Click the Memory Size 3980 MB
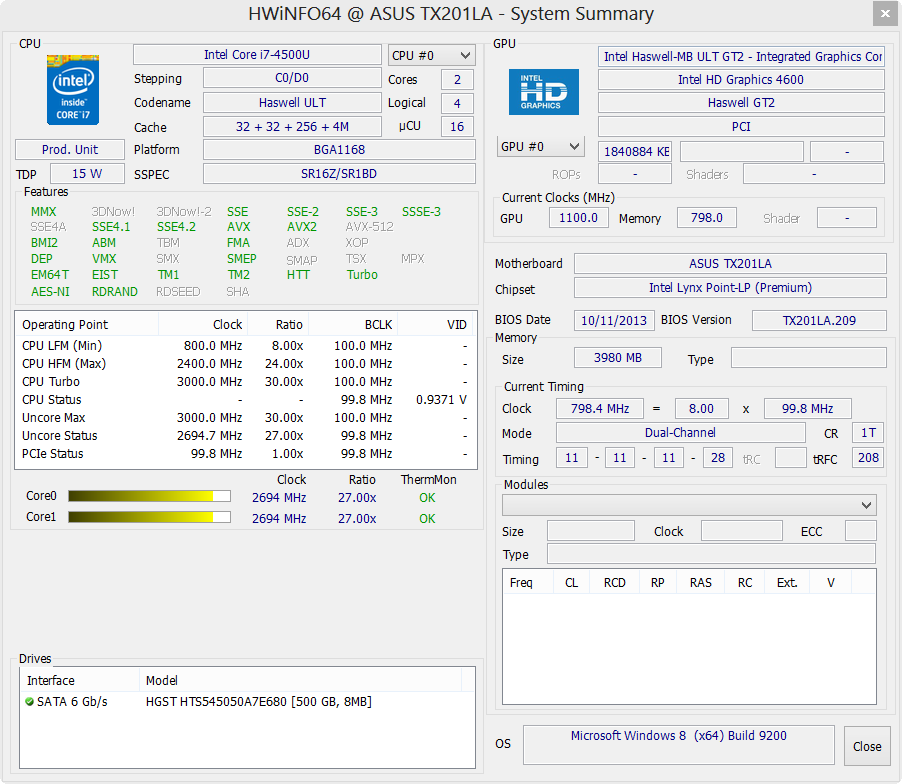The image size is (902, 784). coord(618,358)
